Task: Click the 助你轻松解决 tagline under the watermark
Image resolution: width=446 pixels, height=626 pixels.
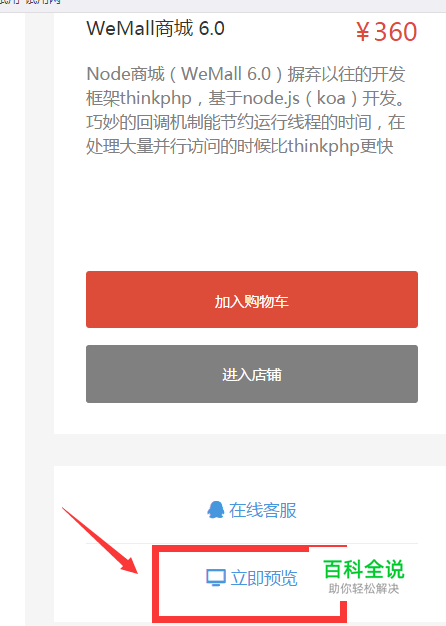Action: pos(364,588)
